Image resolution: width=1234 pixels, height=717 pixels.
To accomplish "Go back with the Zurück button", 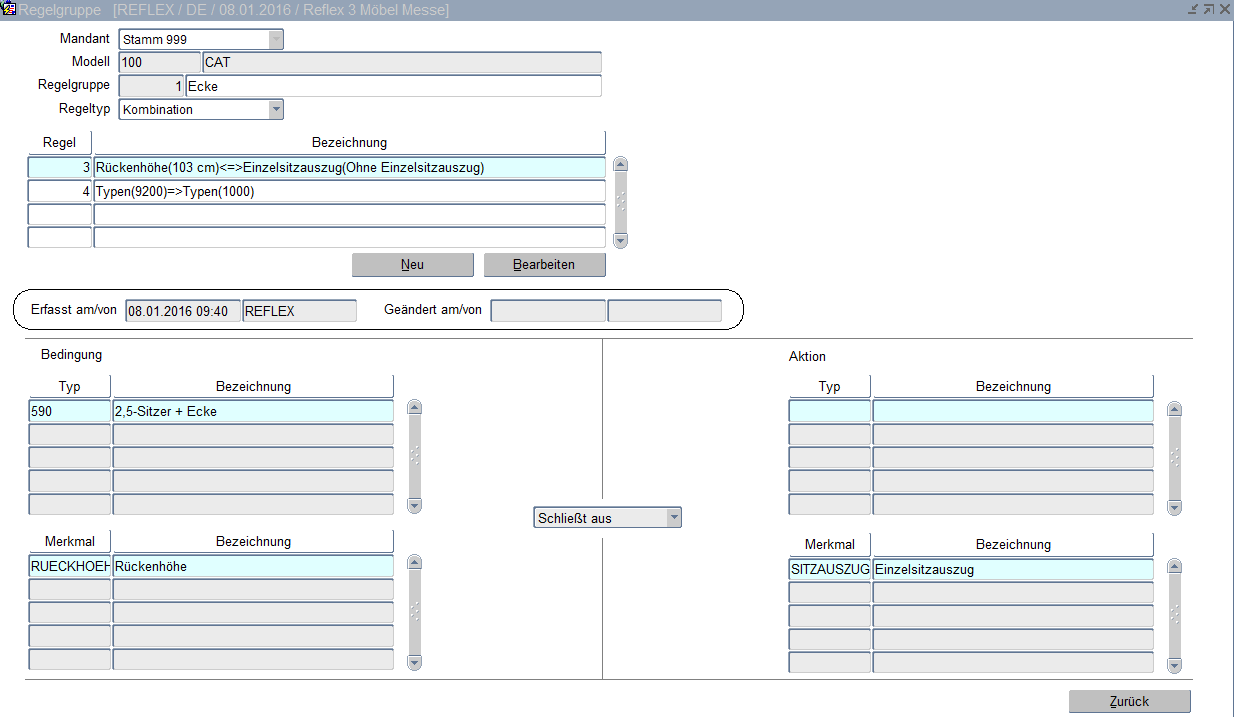I will [x=1129, y=702].
